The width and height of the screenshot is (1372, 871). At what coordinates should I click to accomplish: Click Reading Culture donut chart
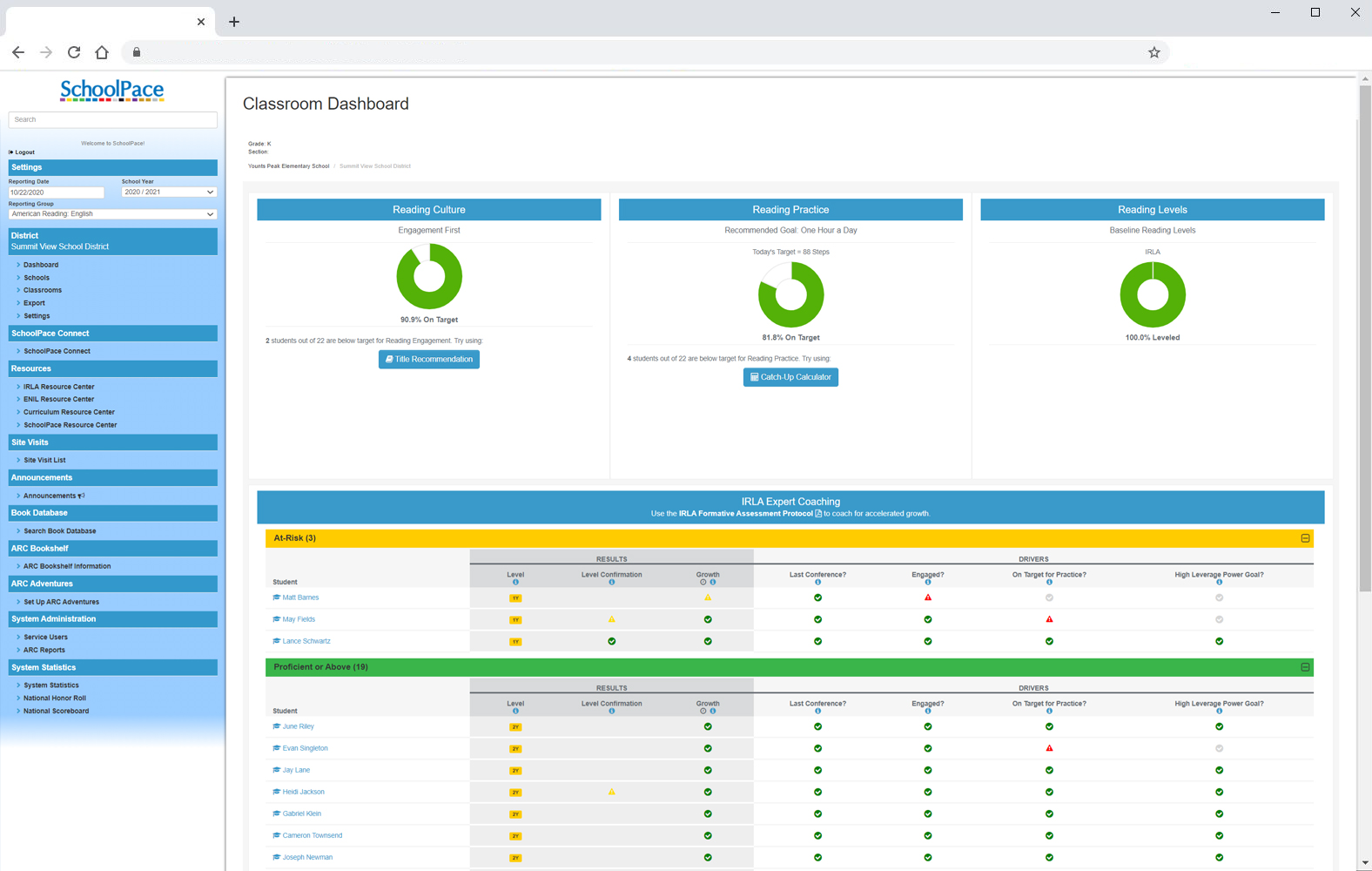pos(429,276)
